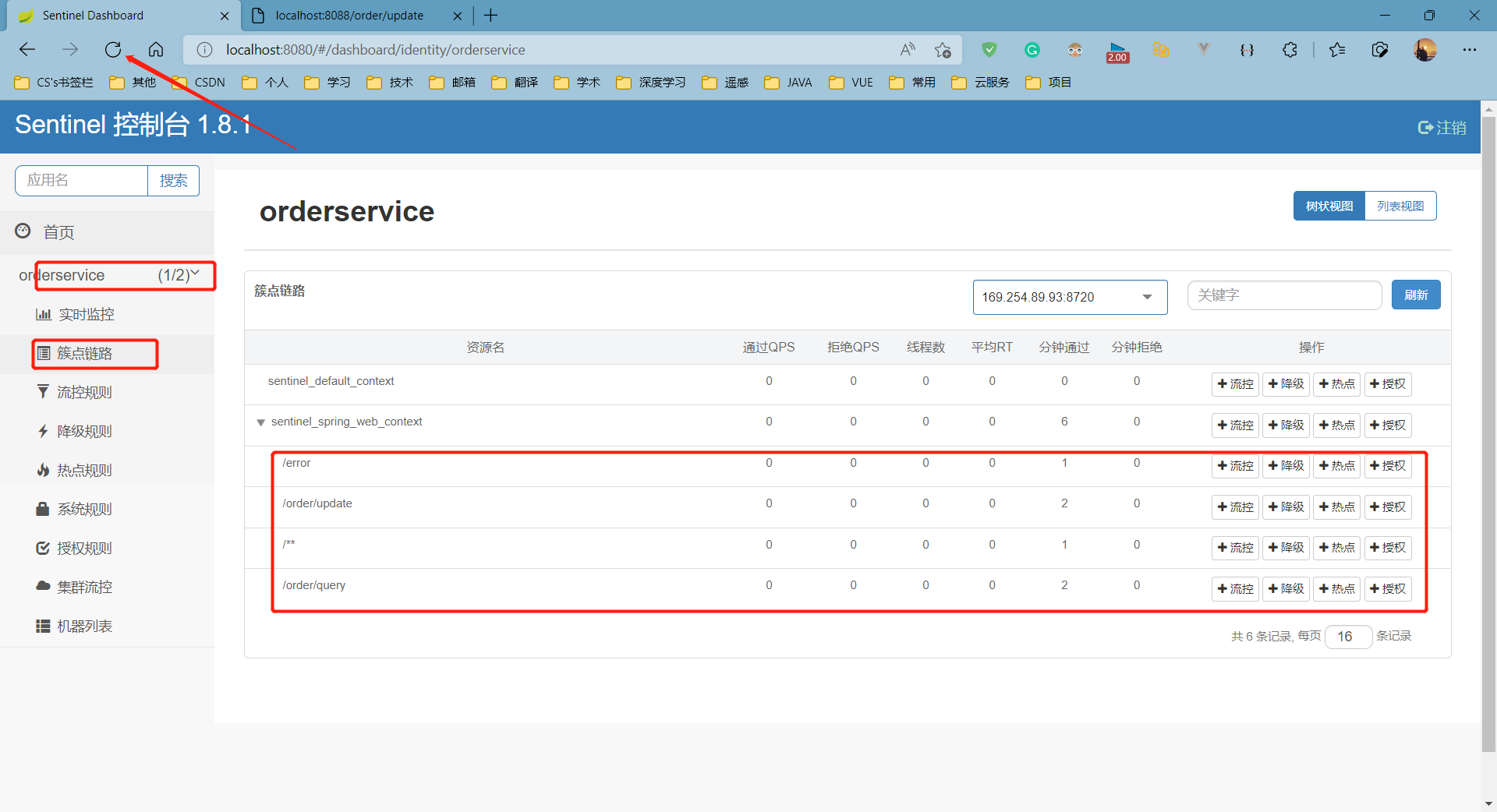The image size is (1497, 812).
Task: Open the green shield extension icon
Action: (989, 50)
